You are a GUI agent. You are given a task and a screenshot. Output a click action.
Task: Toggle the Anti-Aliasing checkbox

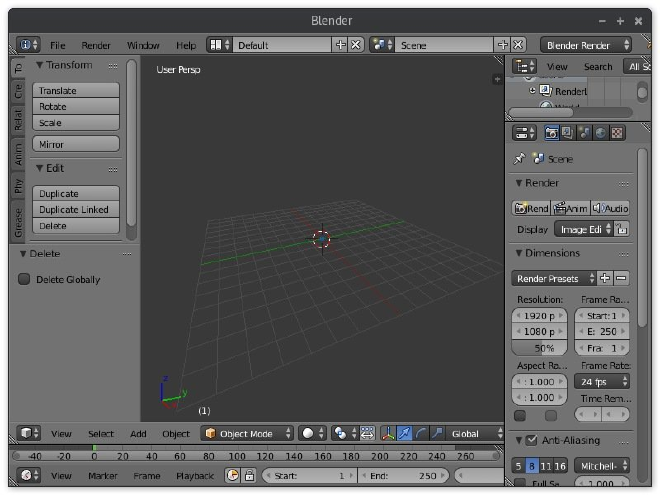(x=532, y=440)
